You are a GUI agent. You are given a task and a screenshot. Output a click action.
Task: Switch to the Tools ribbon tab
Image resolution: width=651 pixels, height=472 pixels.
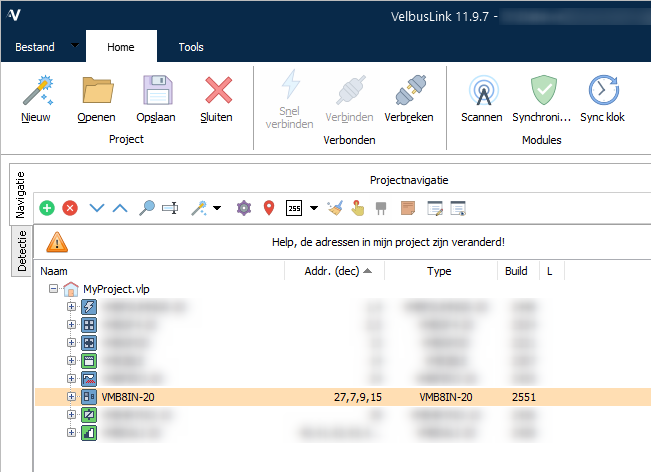coord(191,47)
